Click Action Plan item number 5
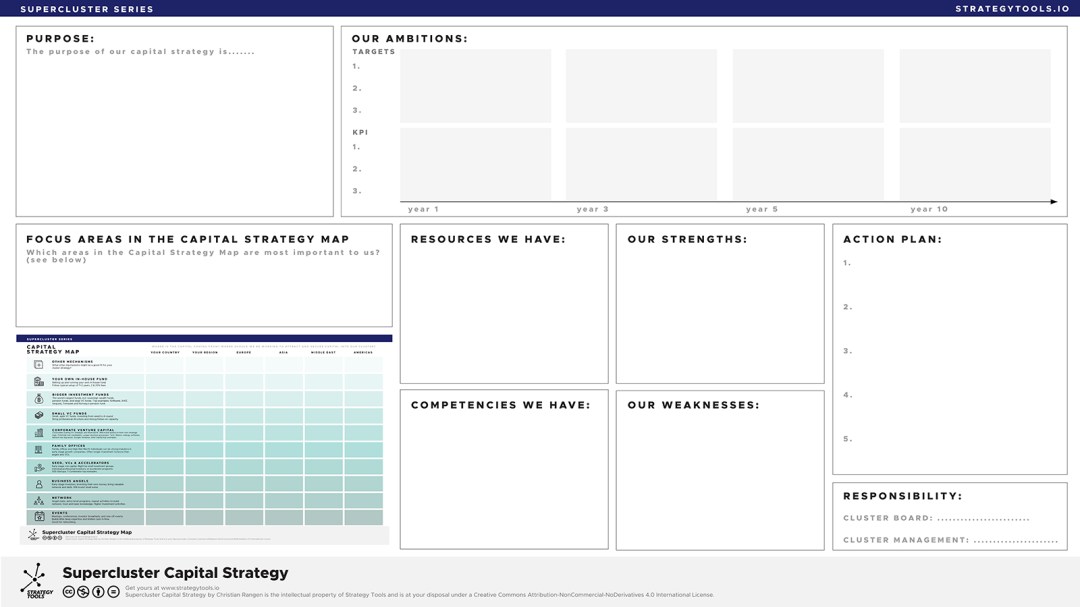The image size is (1080, 607). (847, 439)
